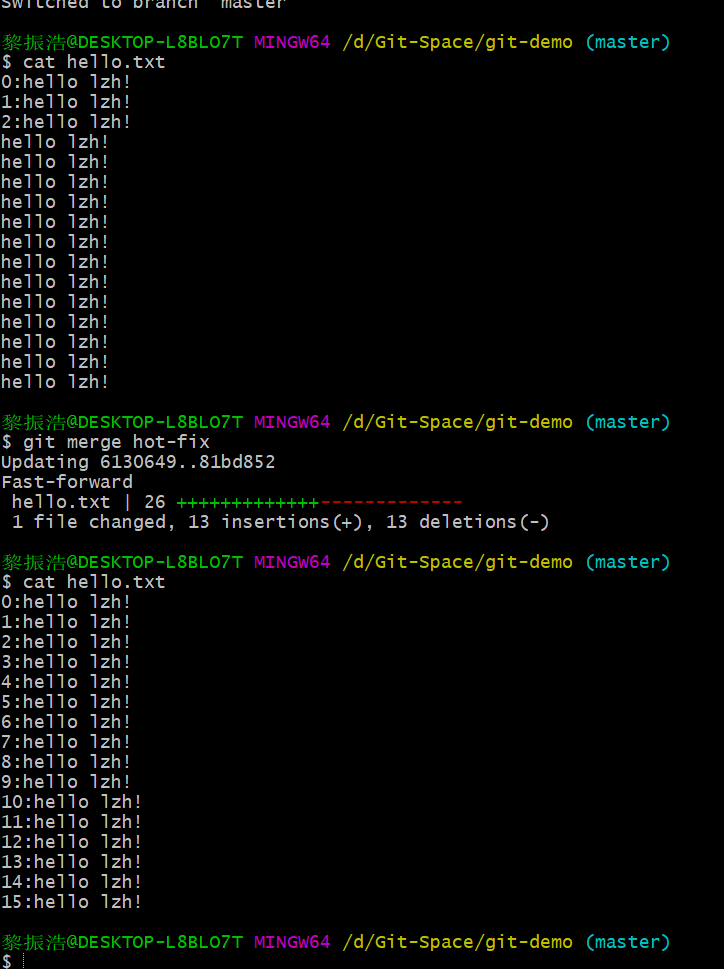Click the line "14:hello lzh!"
This screenshot has height=969, width=724.
coord(72,882)
